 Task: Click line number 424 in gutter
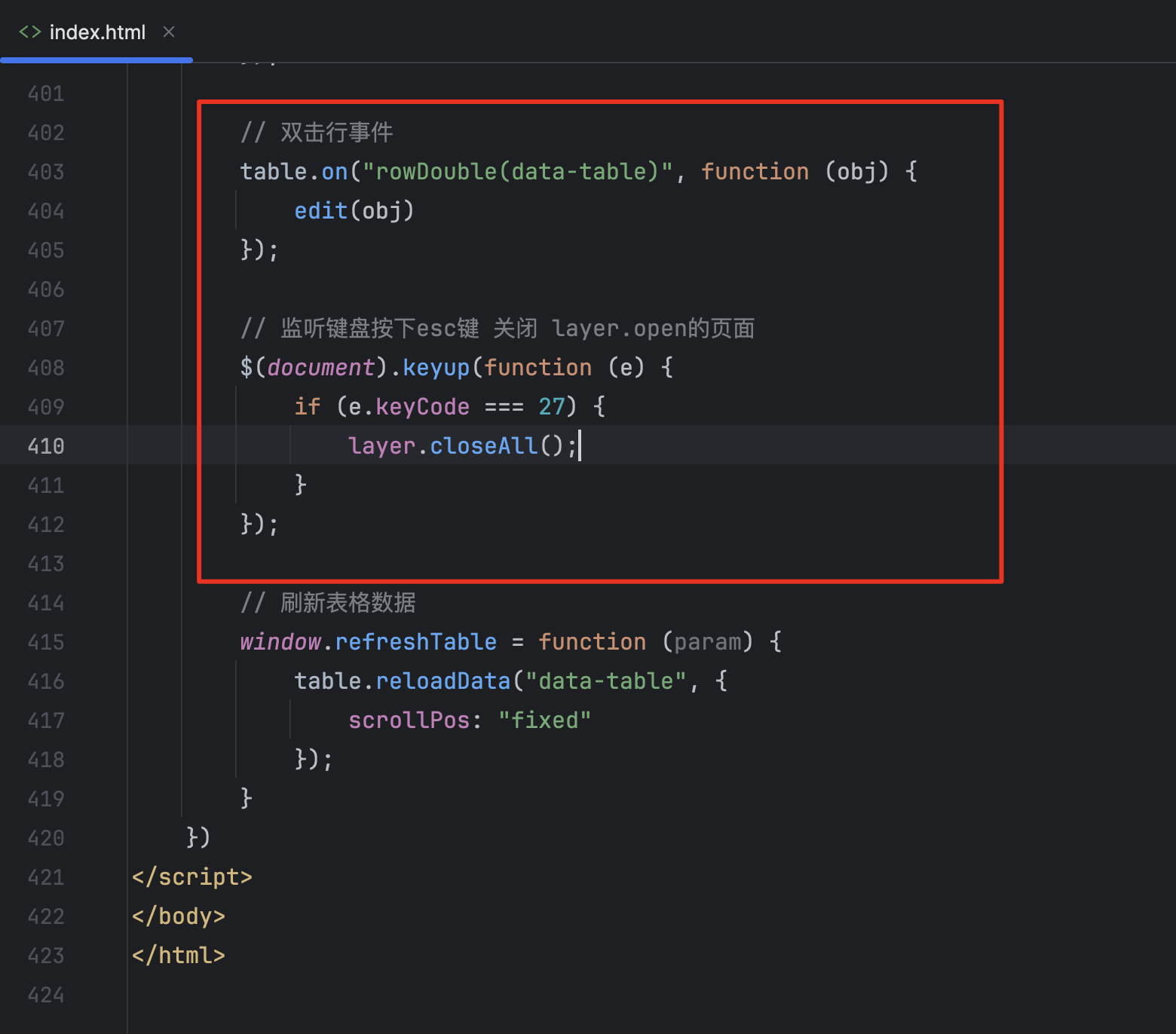coord(46,995)
